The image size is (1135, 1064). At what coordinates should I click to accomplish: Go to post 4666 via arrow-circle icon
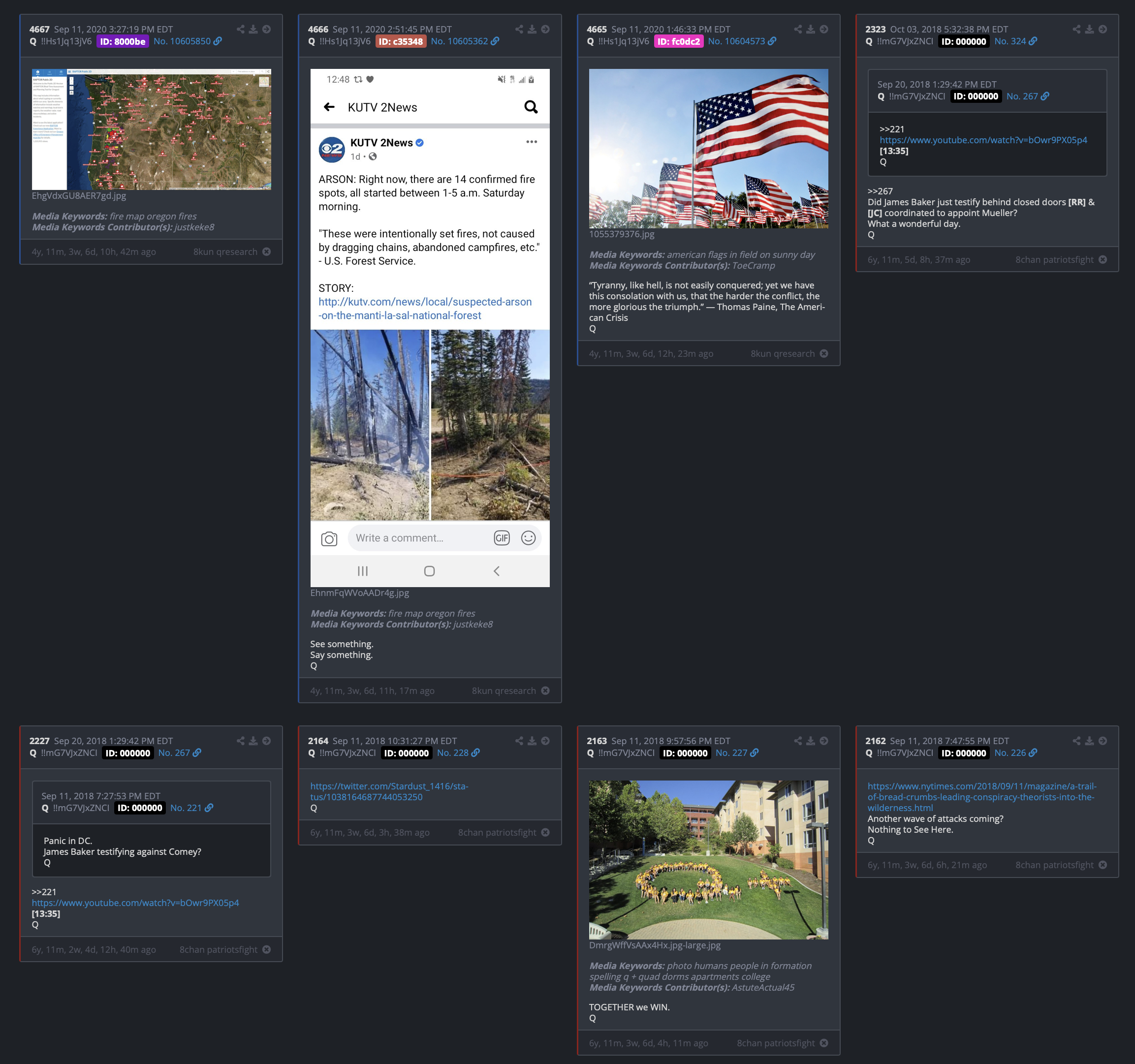coord(545,29)
